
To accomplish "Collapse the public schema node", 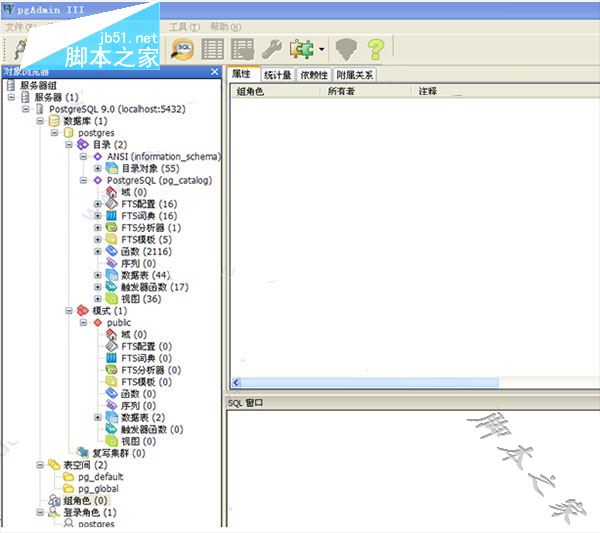I will pyautogui.click(x=83, y=323).
